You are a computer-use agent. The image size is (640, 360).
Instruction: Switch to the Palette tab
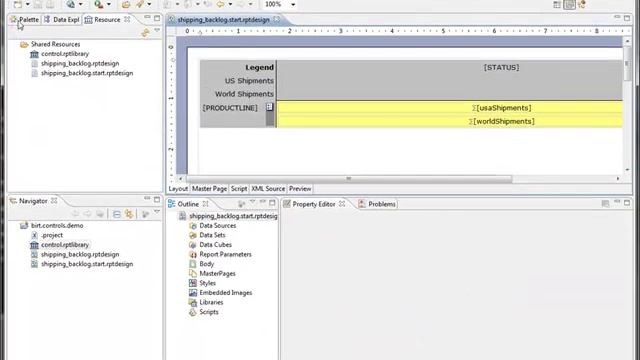pyautogui.click(x=24, y=20)
